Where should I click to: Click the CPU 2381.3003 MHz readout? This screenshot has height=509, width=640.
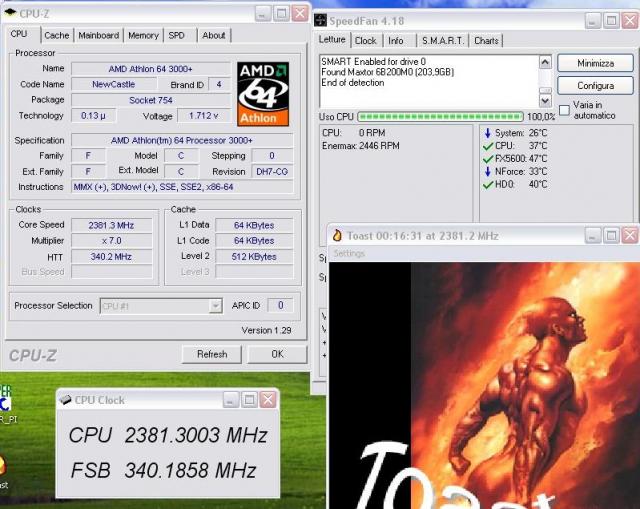click(x=168, y=435)
